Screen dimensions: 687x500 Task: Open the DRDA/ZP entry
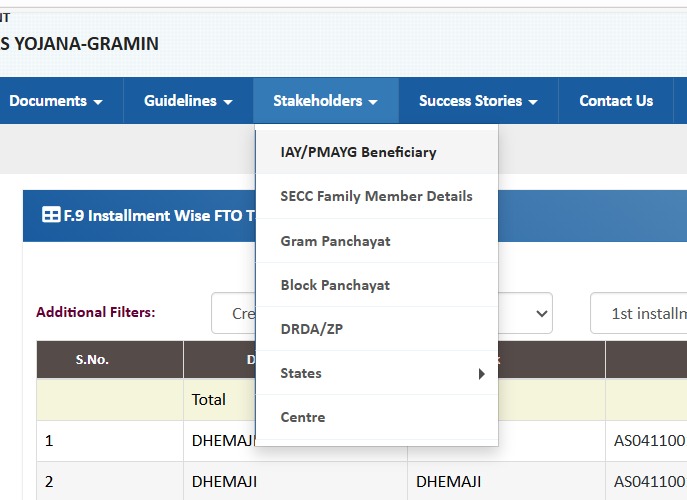[377, 329]
